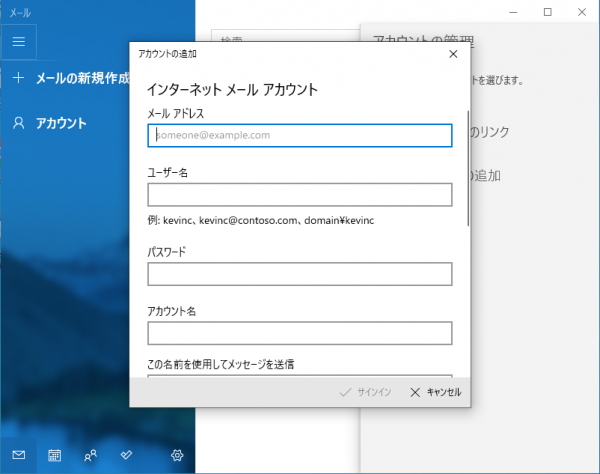
Task: Click the アカウントの管理 heading in right pane
Action: click(423, 39)
